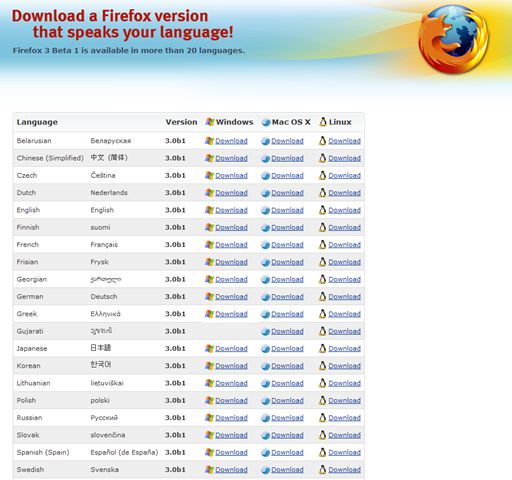Click the Mac icon in Gujarati row

265,332
